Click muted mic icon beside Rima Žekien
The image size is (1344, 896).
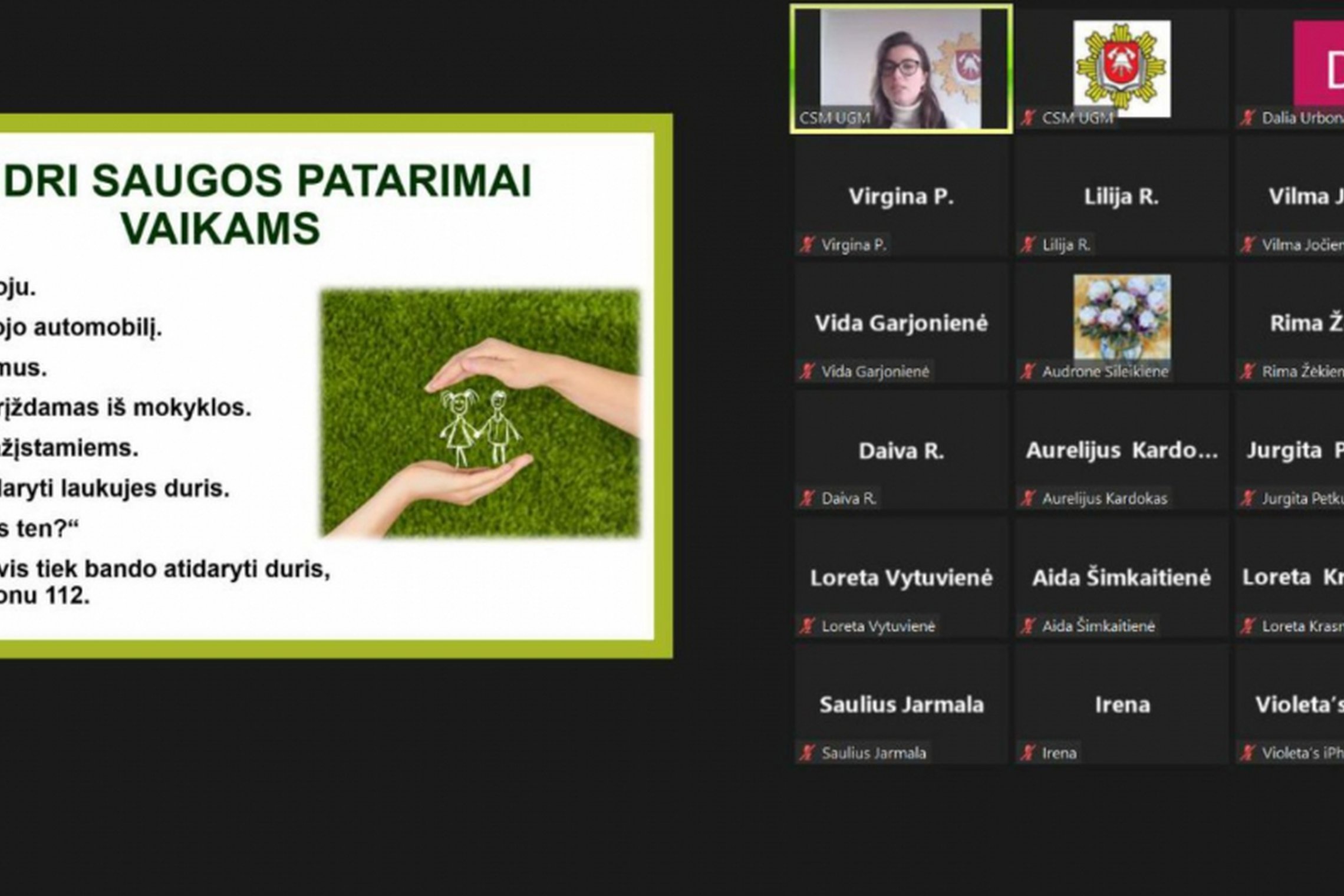[1247, 371]
